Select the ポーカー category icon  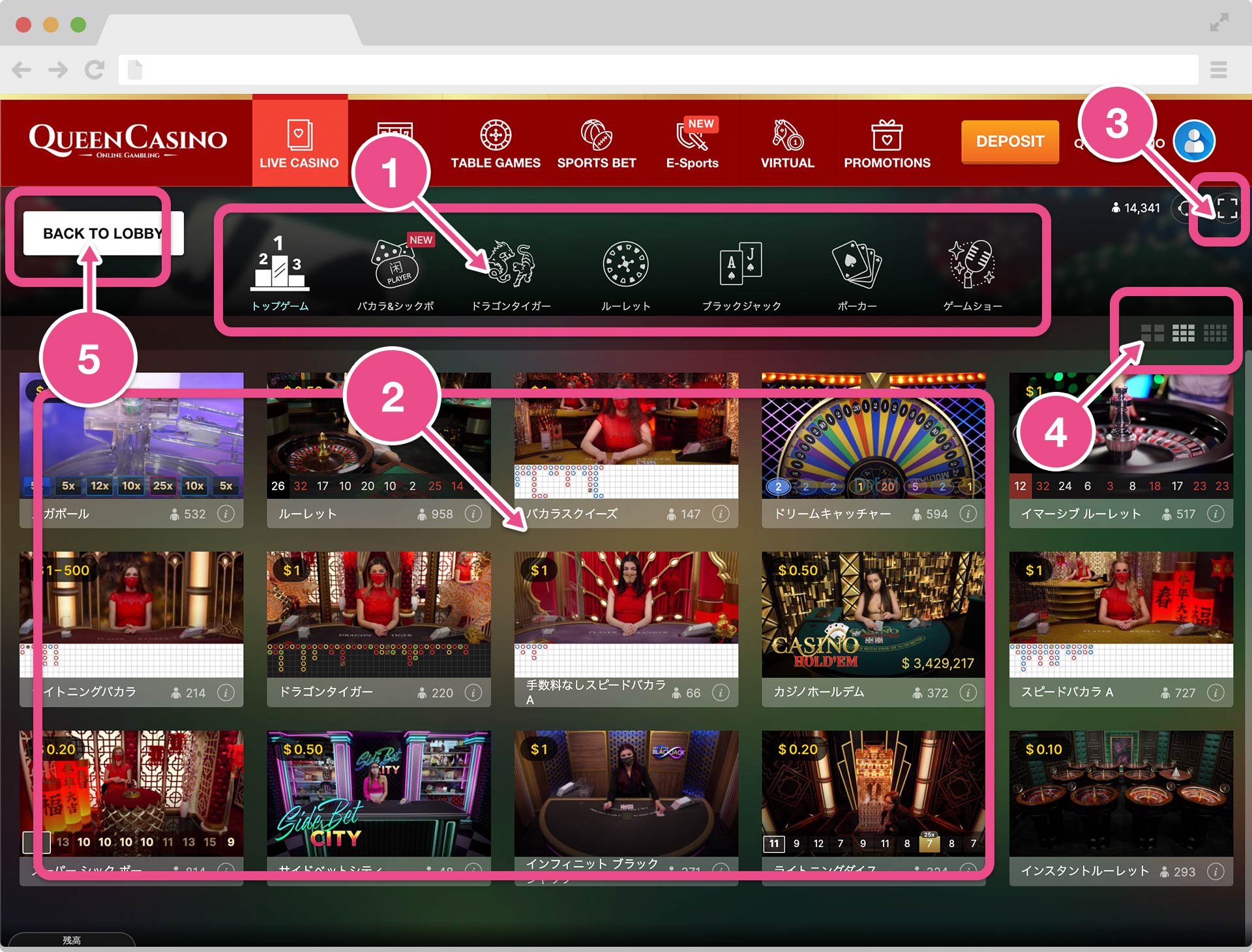(x=857, y=274)
